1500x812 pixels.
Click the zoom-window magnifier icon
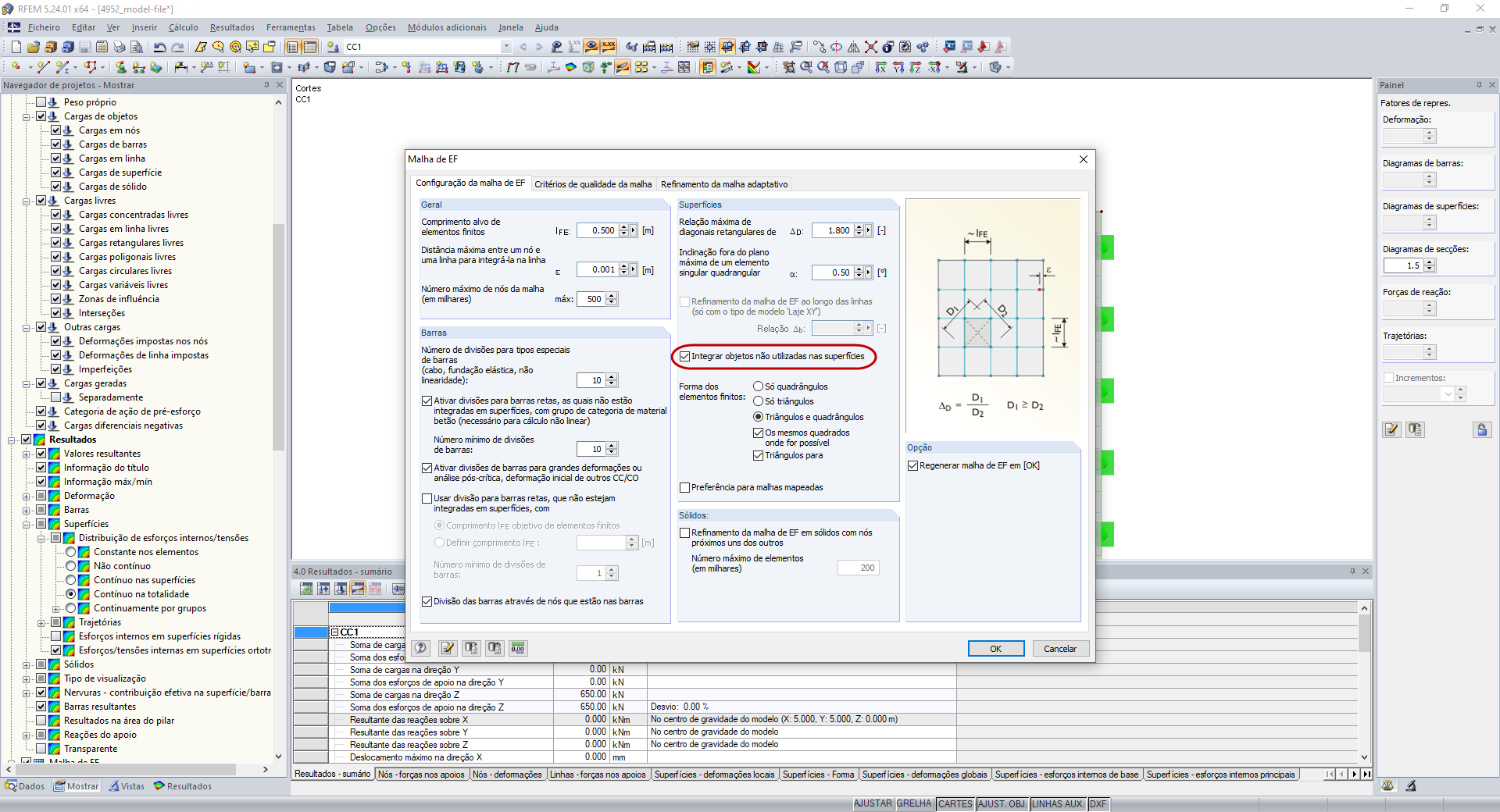click(x=806, y=68)
